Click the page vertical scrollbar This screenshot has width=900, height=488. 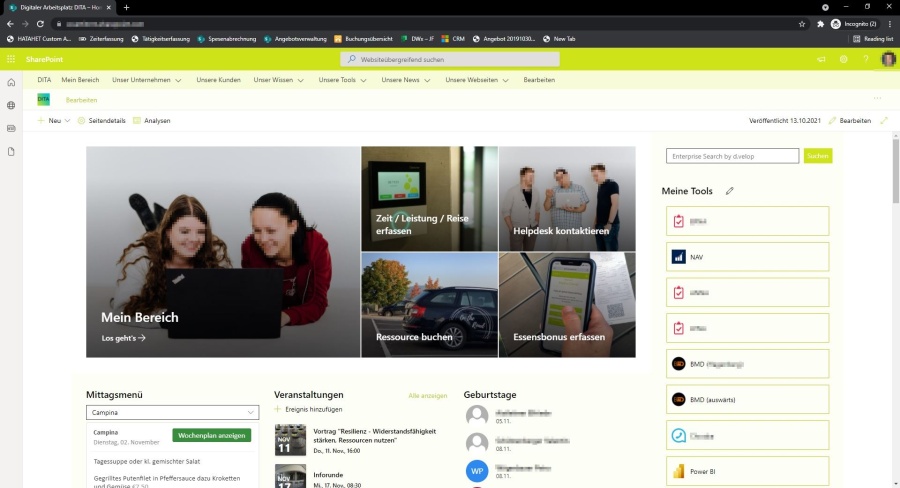click(x=895, y=171)
